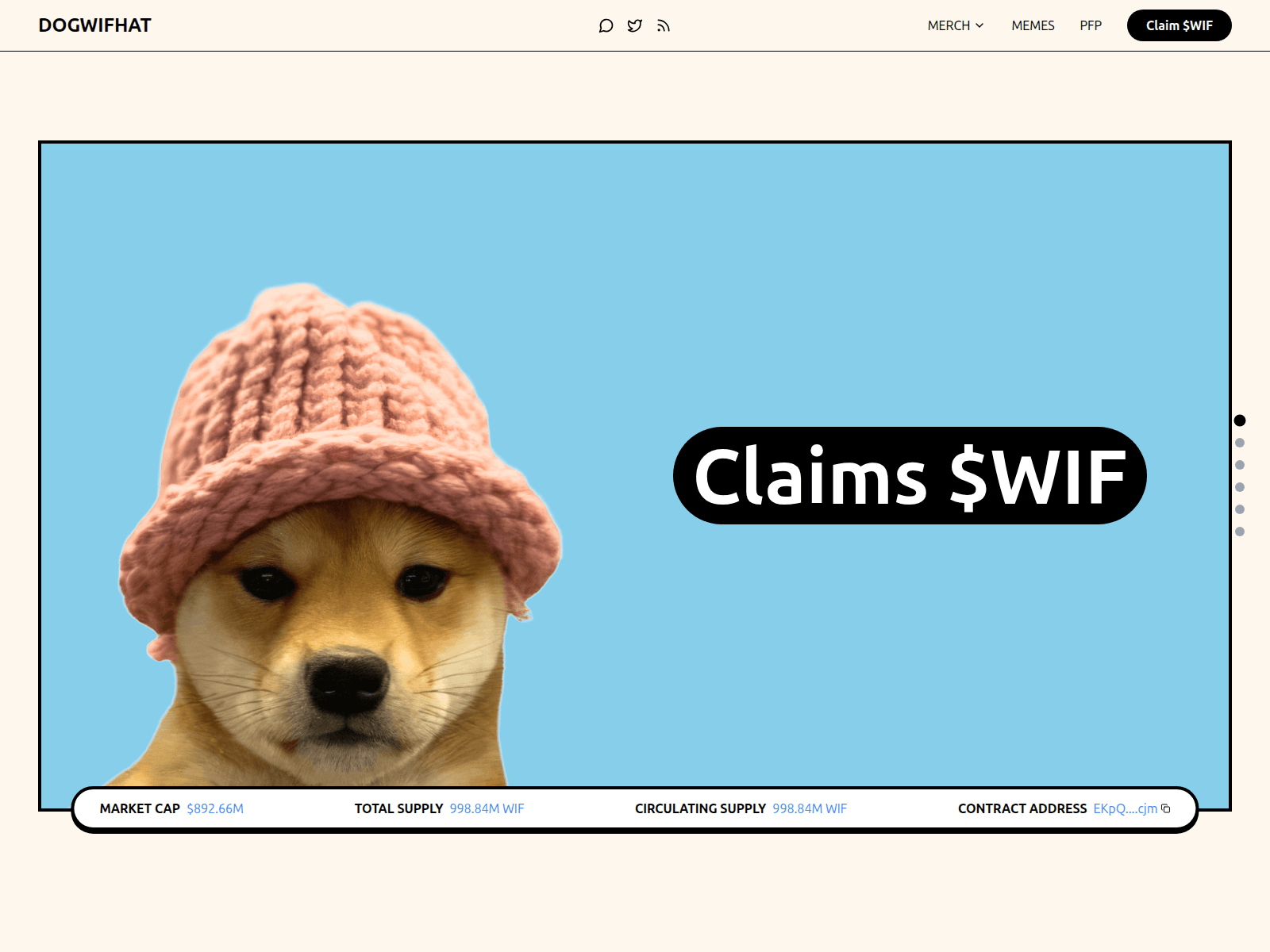Open the RSS feed icon
This screenshot has width=1270, height=952.
click(663, 25)
